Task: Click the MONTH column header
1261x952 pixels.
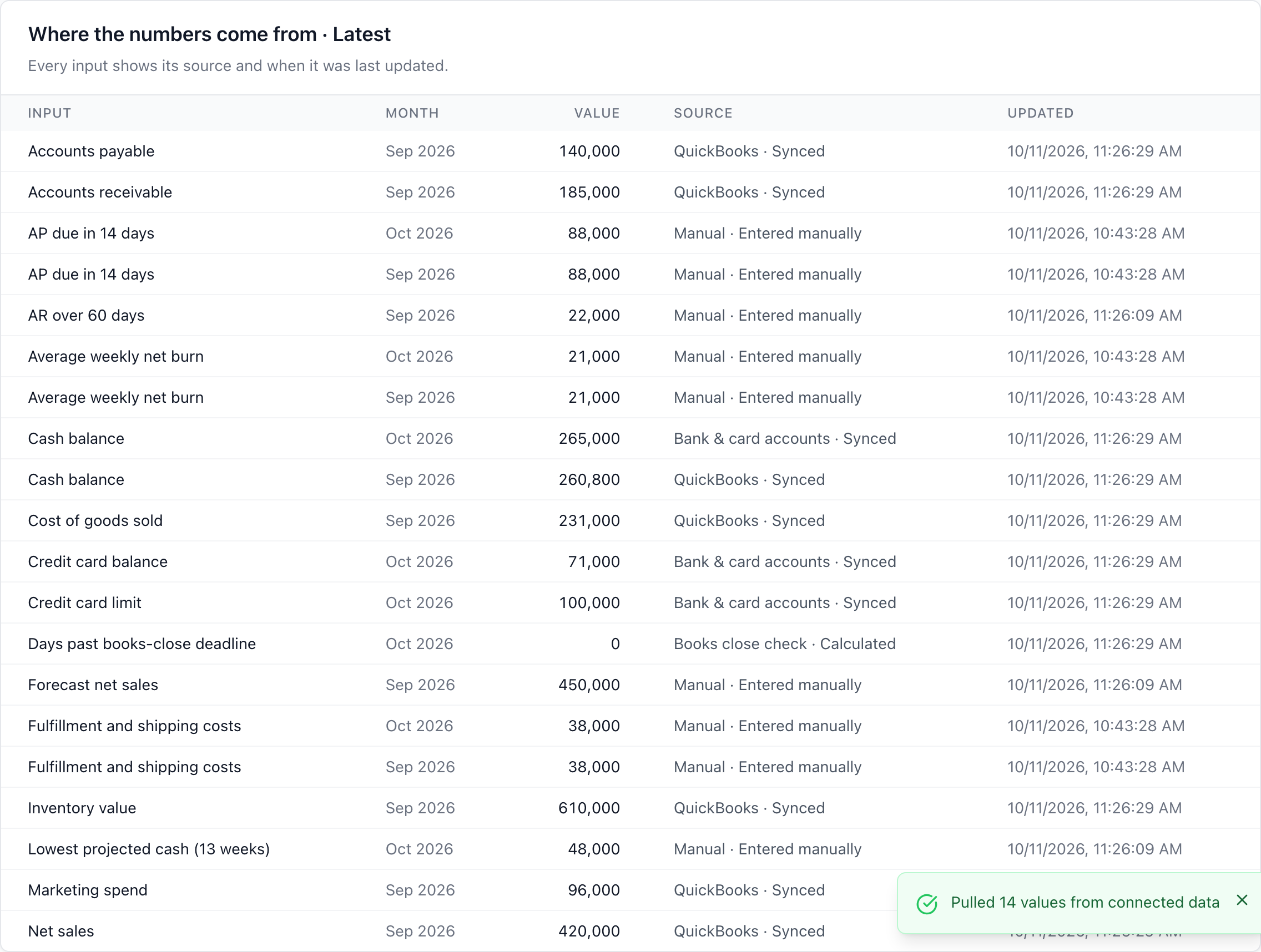Action: (x=412, y=113)
